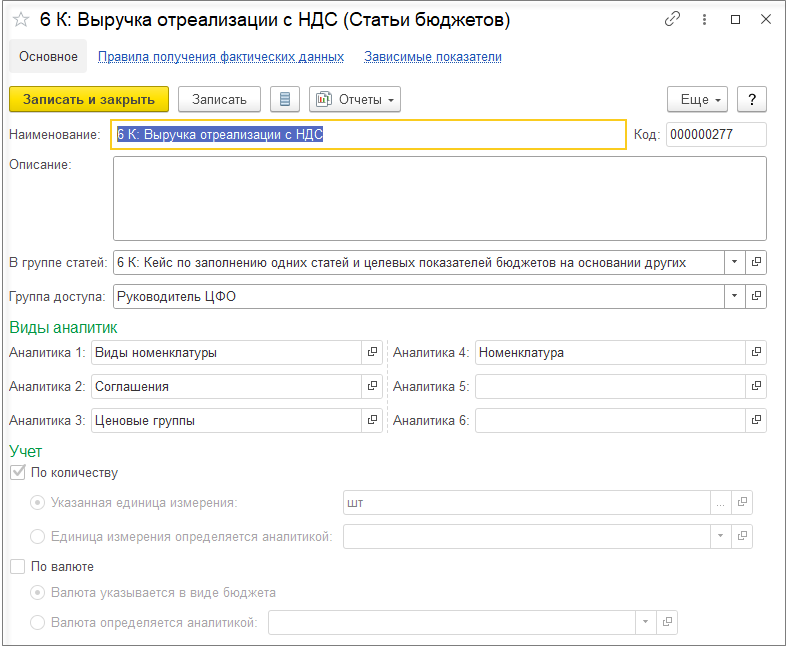Open the Аналитика 1 Виды номенклатуры reference
The width and height of the screenshot is (786, 646).
[x=372, y=352]
